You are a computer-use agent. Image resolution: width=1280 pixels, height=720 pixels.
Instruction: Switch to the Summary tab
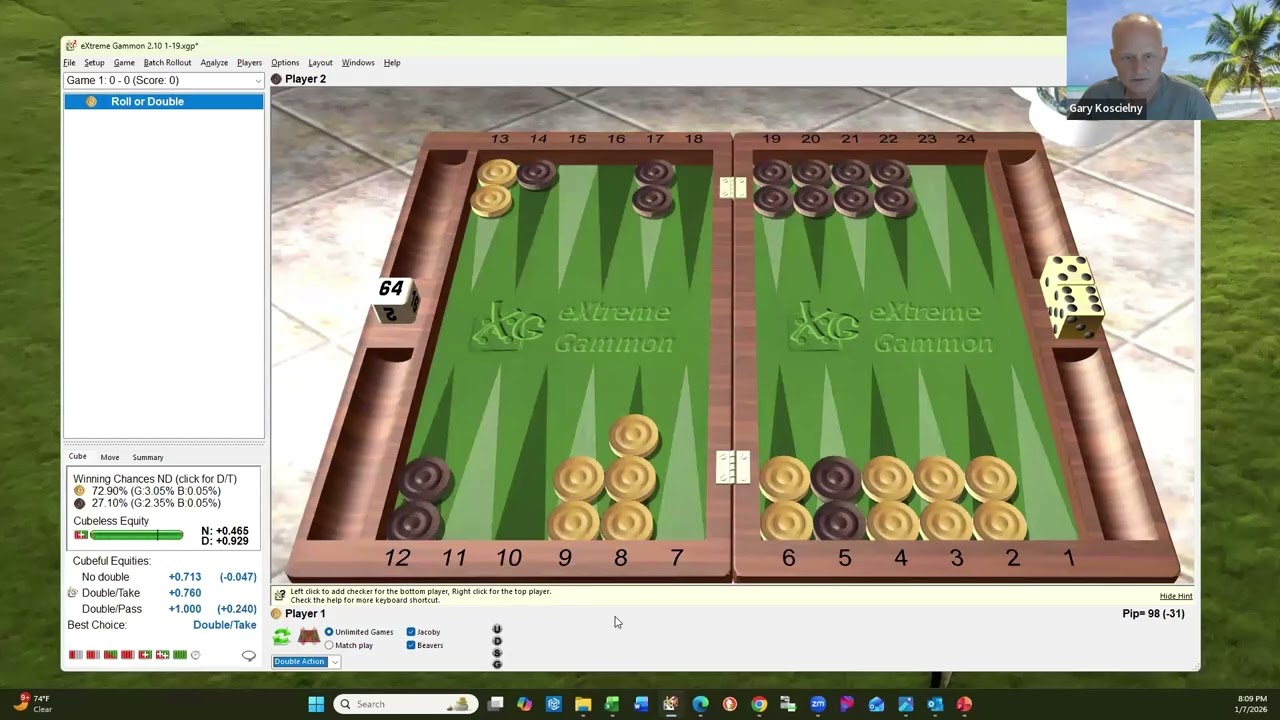click(x=148, y=457)
